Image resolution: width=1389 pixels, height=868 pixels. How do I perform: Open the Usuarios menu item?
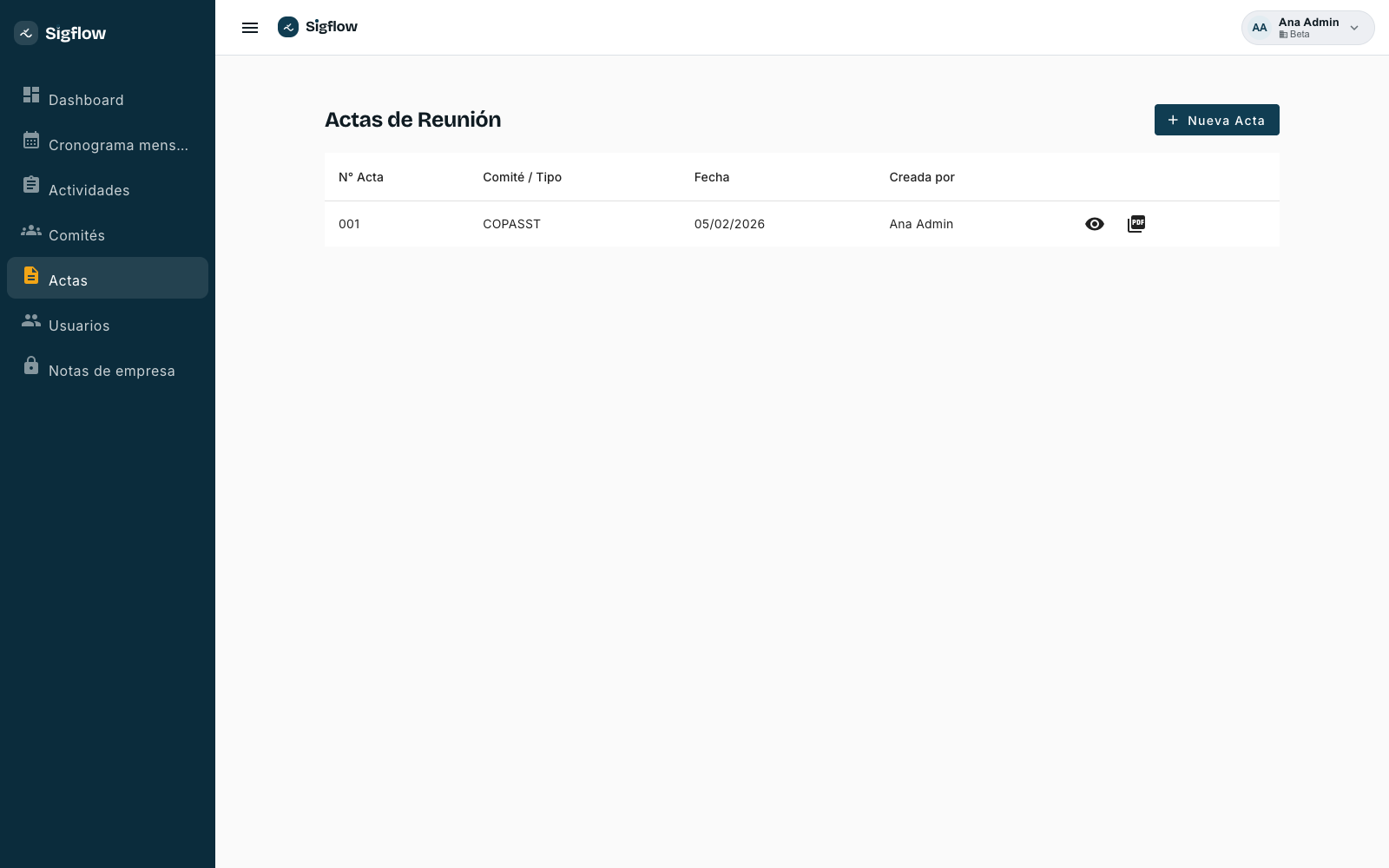point(108,323)
